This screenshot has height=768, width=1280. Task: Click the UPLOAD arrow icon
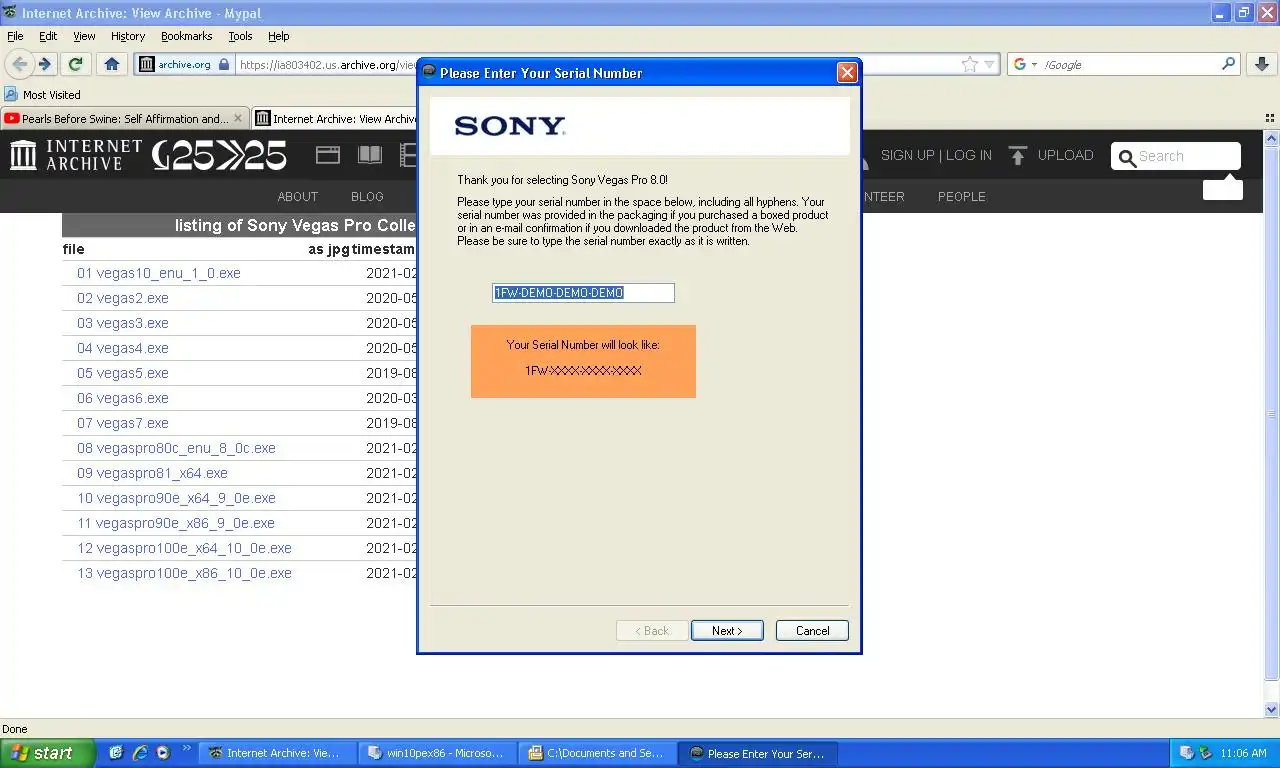(1018, 155)
